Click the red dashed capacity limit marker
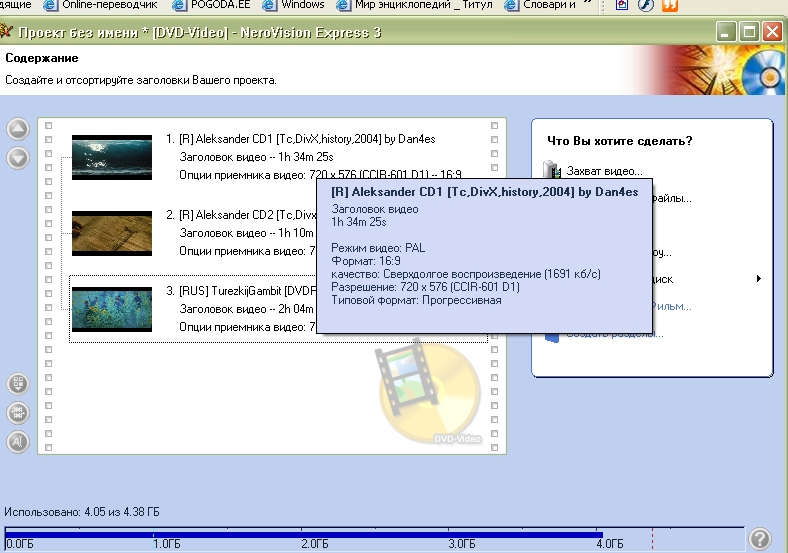The width and height of the screenshot is (788, 553). [x=652, y=538]
